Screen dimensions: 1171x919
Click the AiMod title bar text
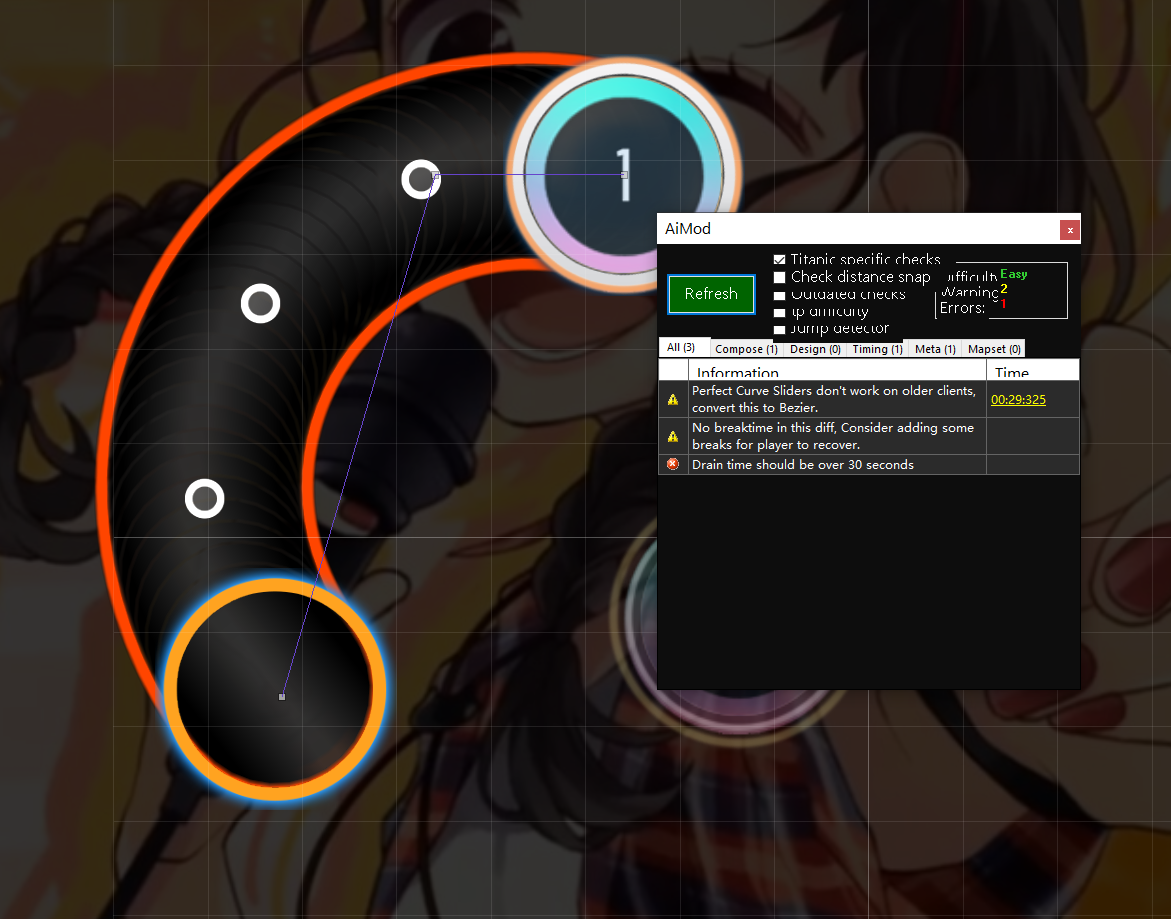(688, 228)
